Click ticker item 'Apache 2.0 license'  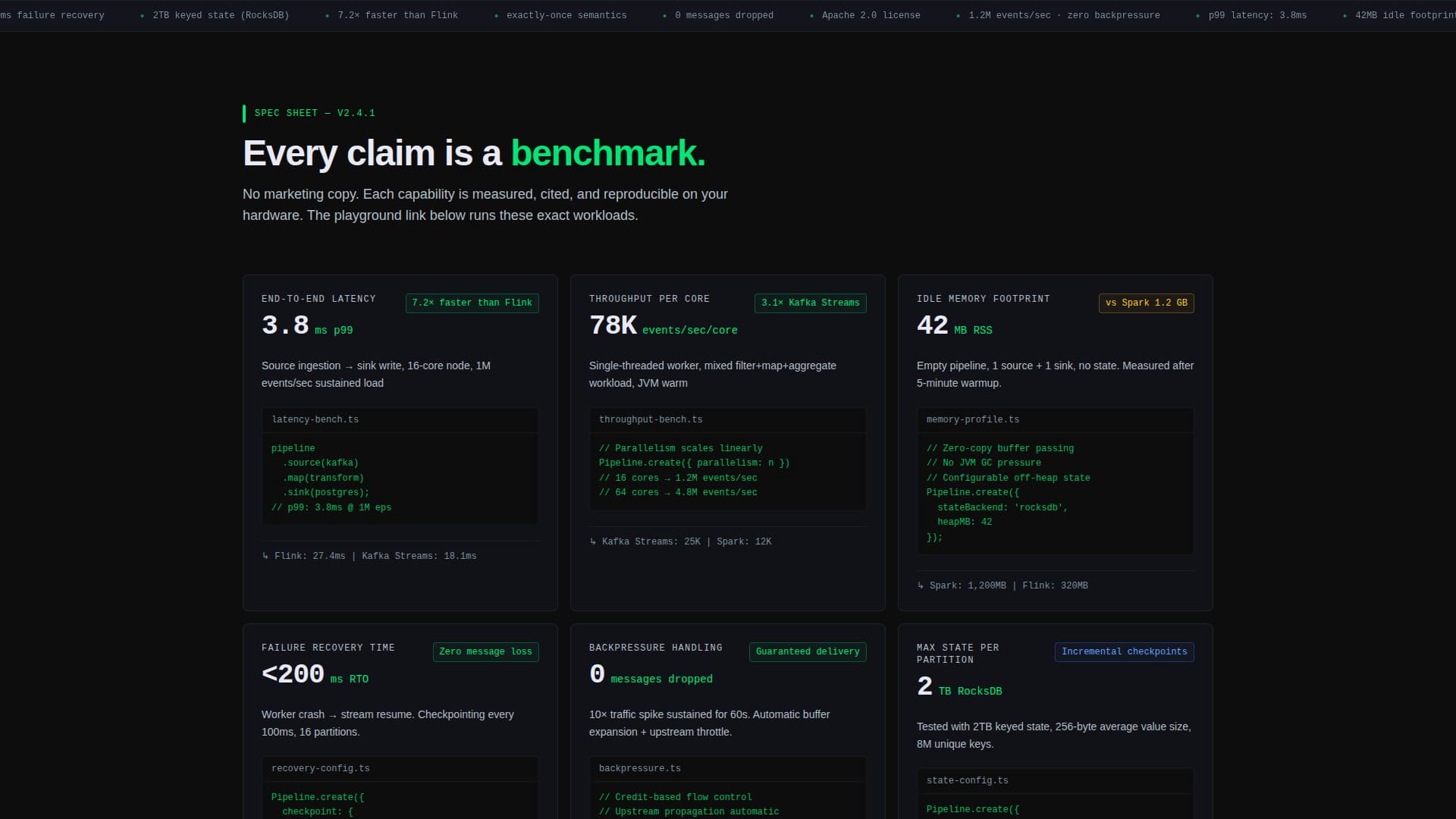click(871, 16)
